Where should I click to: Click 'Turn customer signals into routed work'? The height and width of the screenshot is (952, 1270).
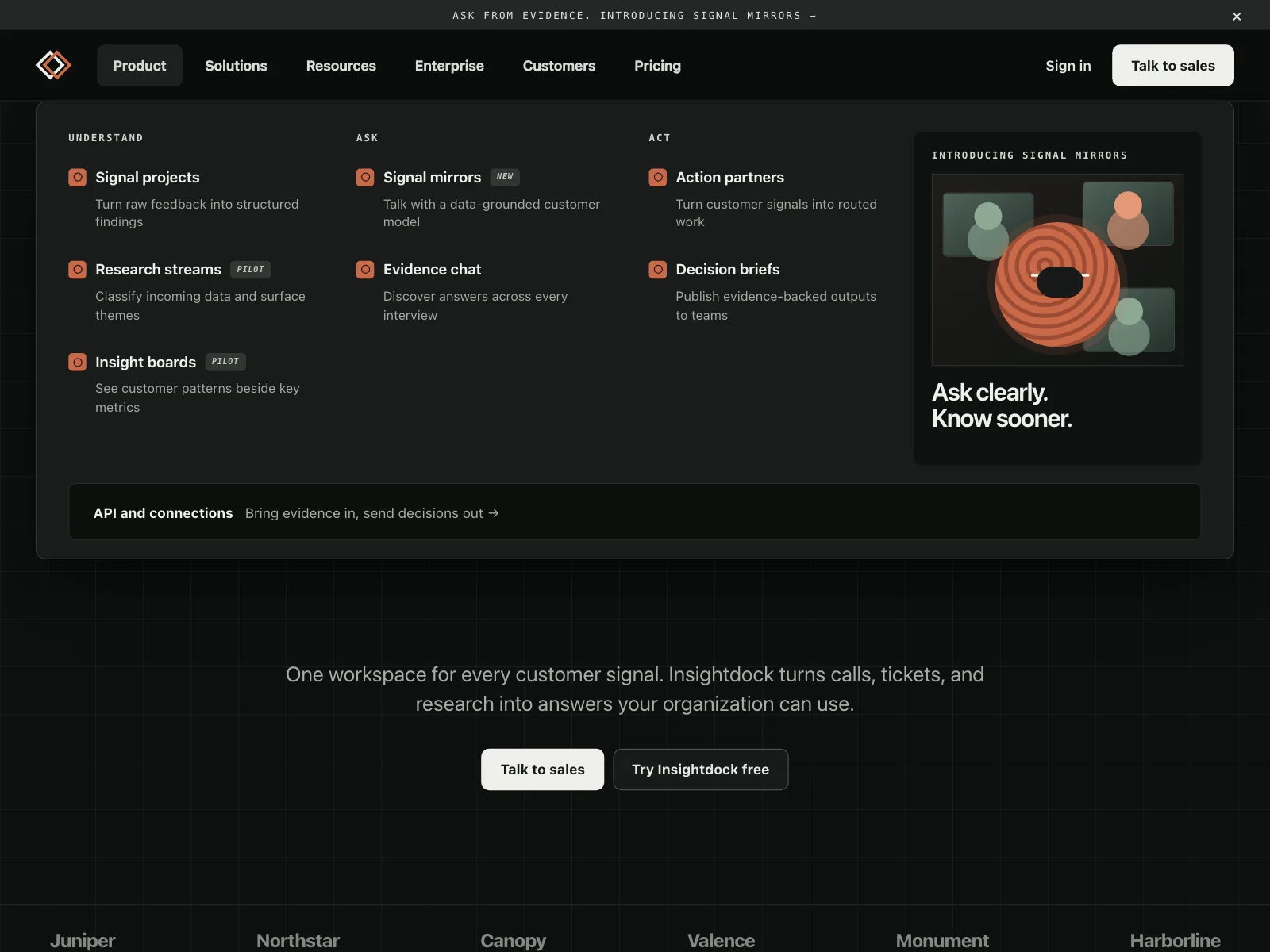click(776, 213)
